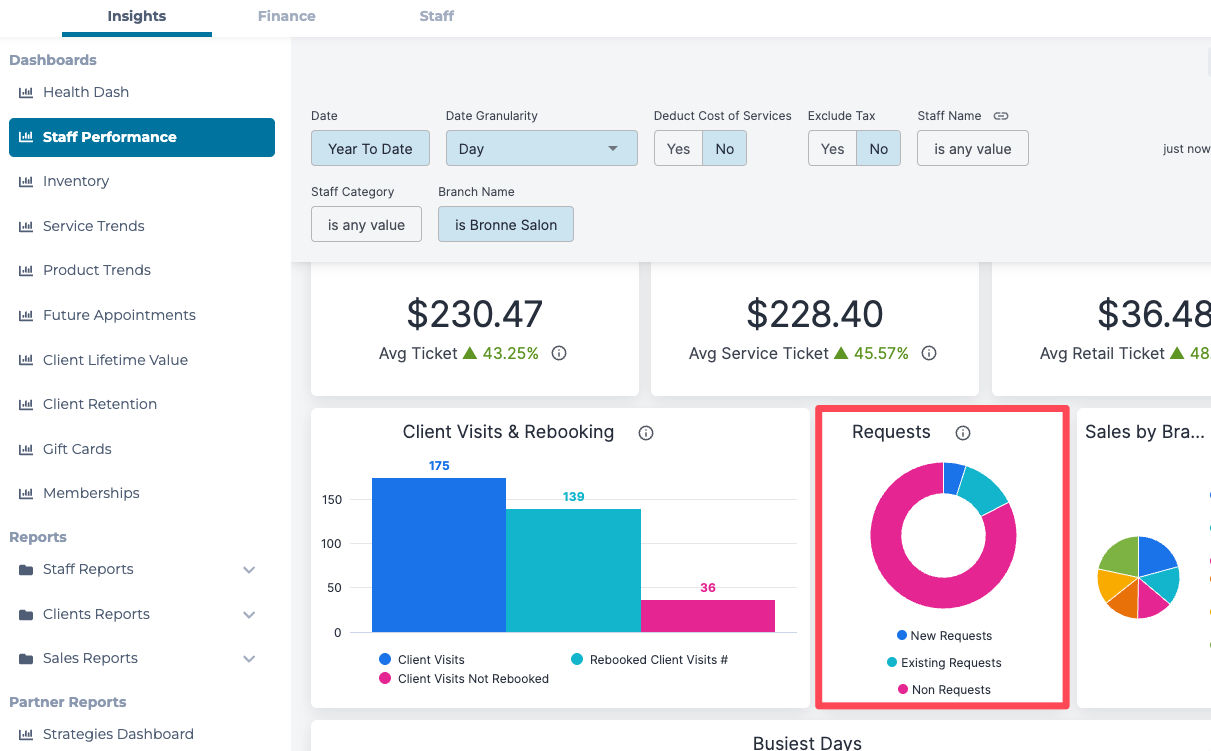Select No for Exclude Tax

[878, 149]
